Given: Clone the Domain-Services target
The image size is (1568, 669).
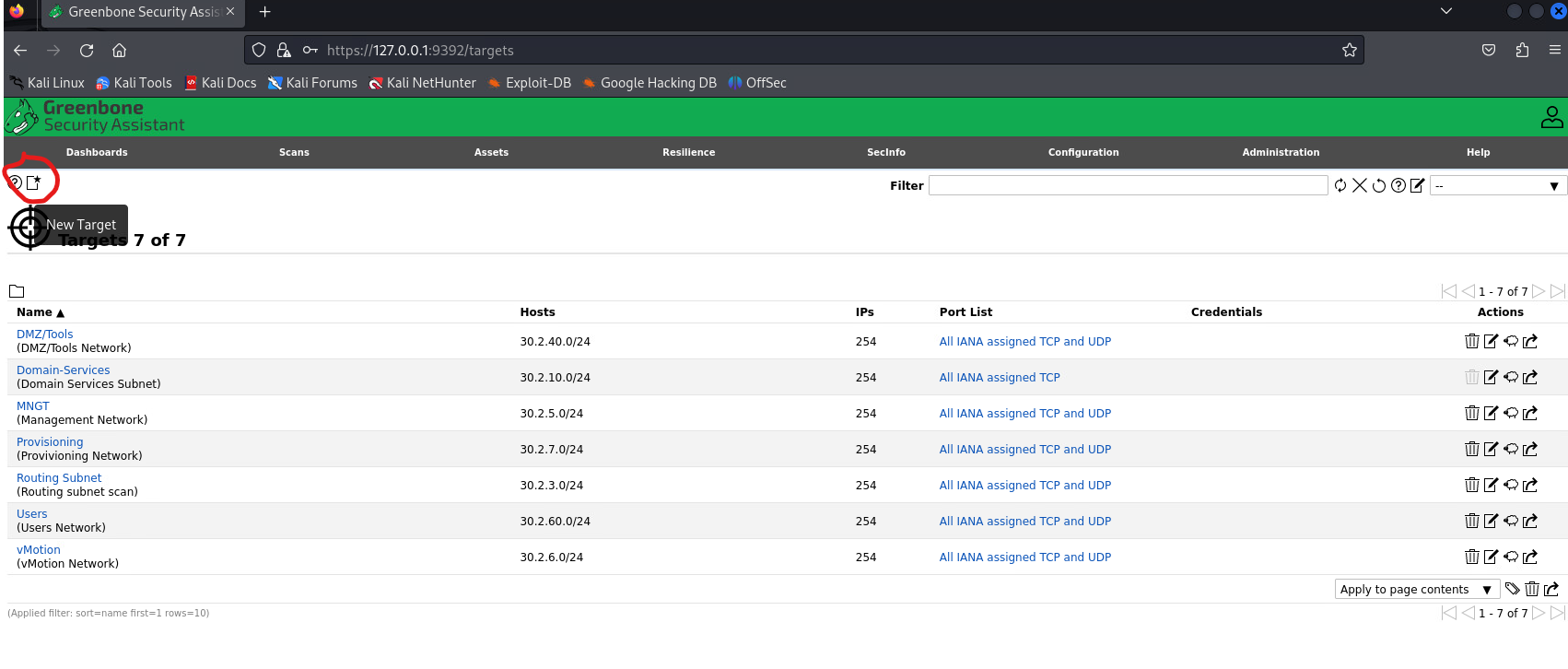Looking at the screenshot, I should pyautogui.click(x=1511, y=377).
